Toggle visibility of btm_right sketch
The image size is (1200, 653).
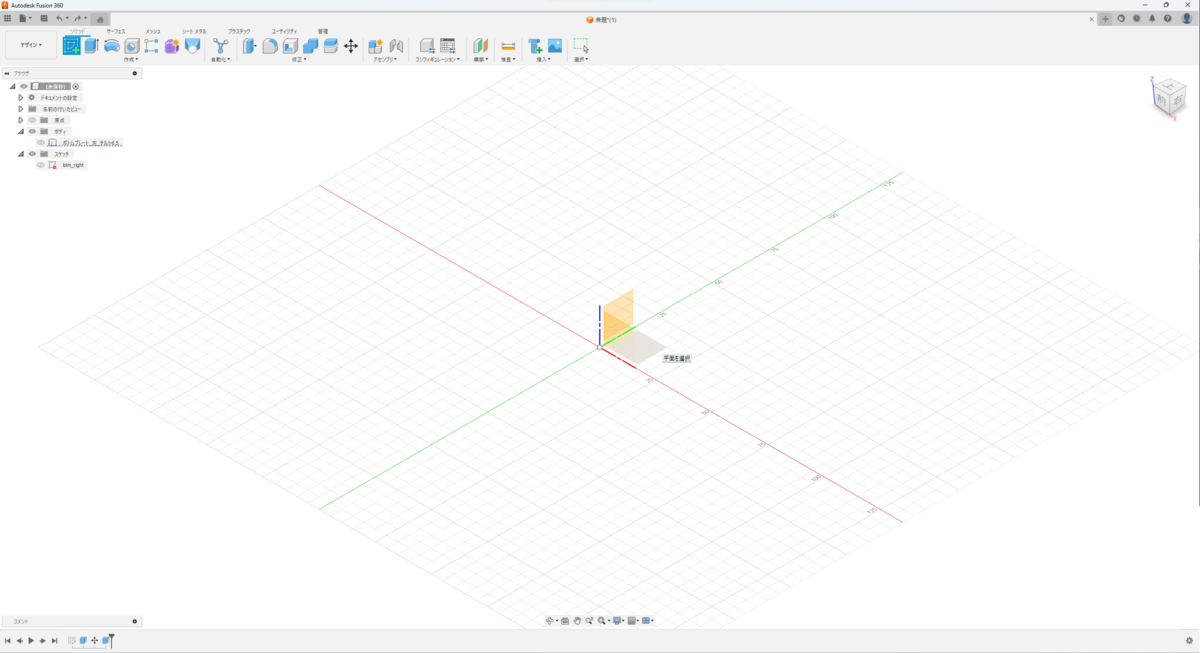point(41,165)
